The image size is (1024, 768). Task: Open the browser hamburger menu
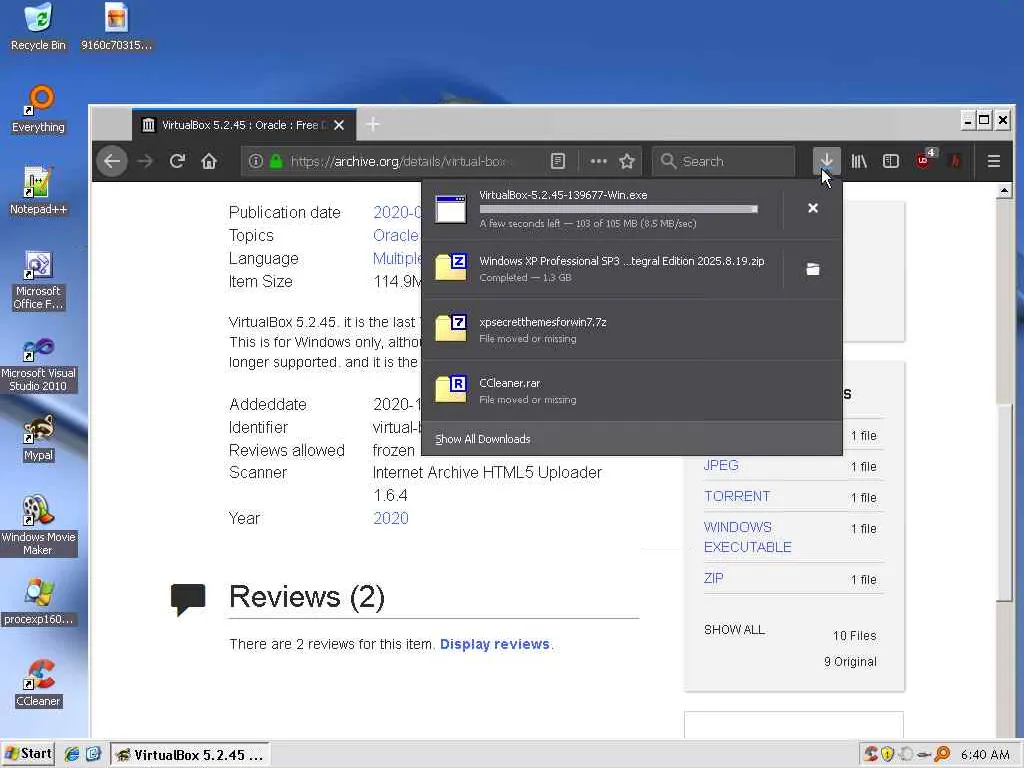coord(993,161)
